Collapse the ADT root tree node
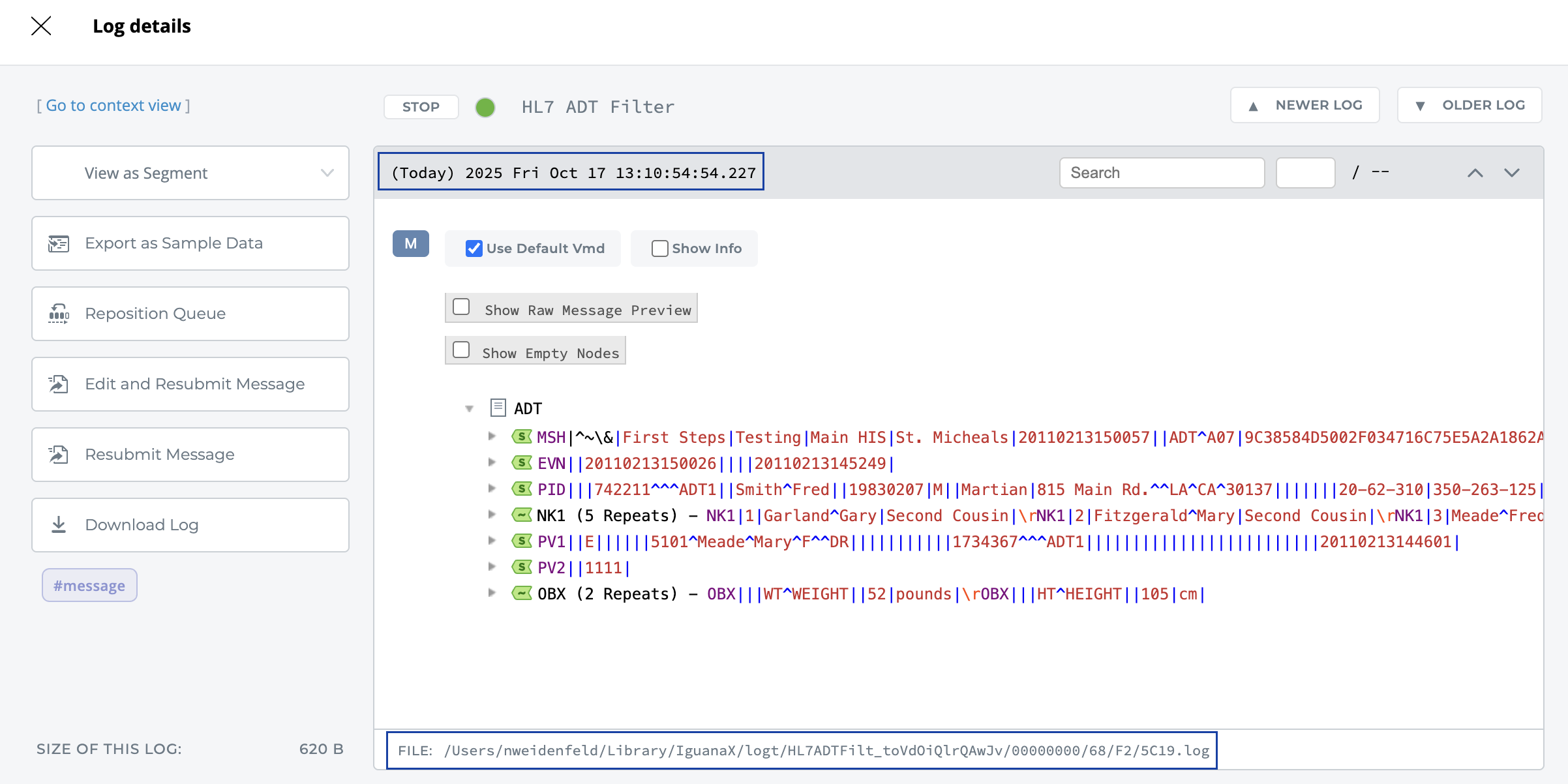Image resolution: width=1568 pixels, height=784 pixels. click(469, 409)
